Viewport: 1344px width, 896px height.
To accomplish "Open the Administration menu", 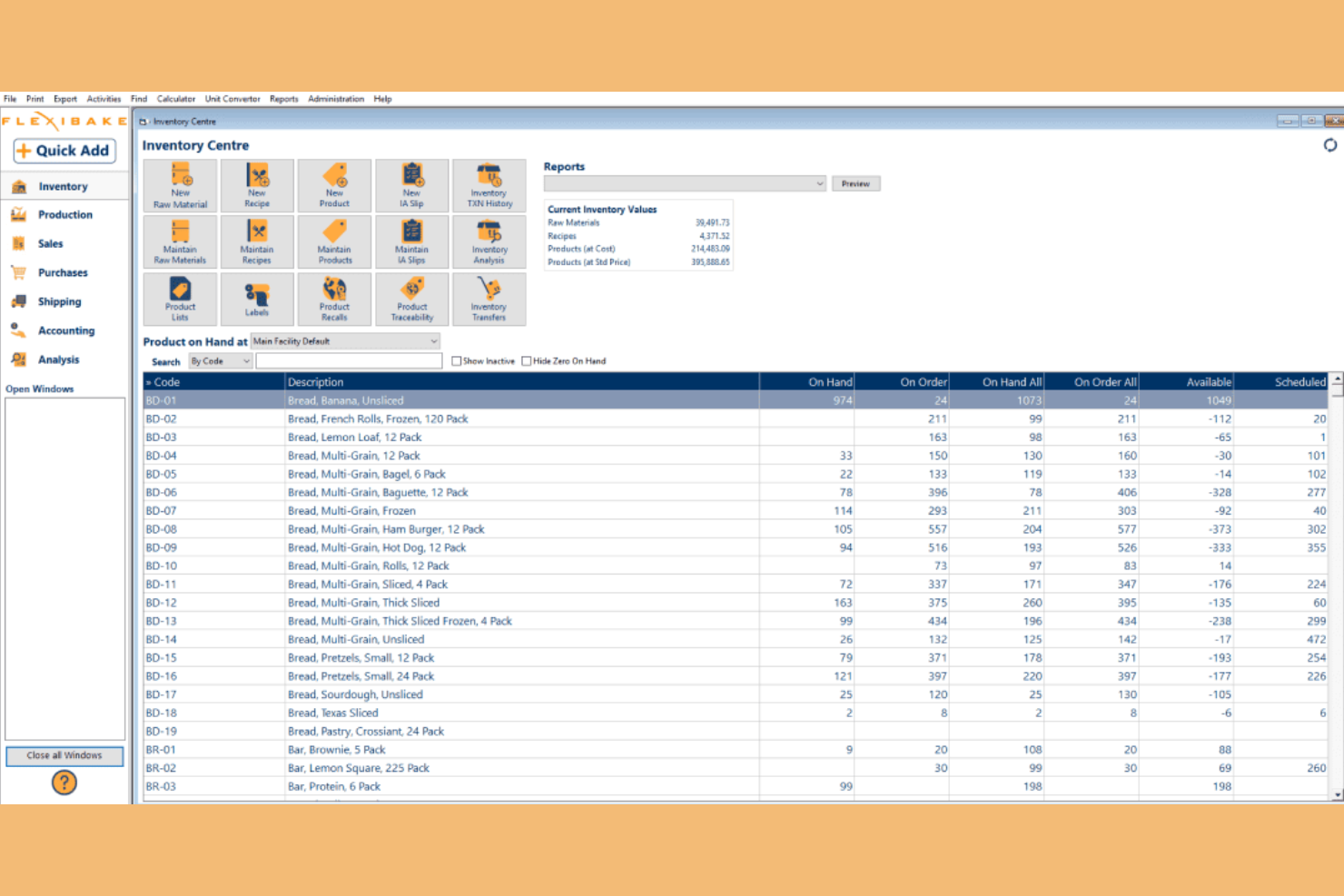I will [336, 99].
